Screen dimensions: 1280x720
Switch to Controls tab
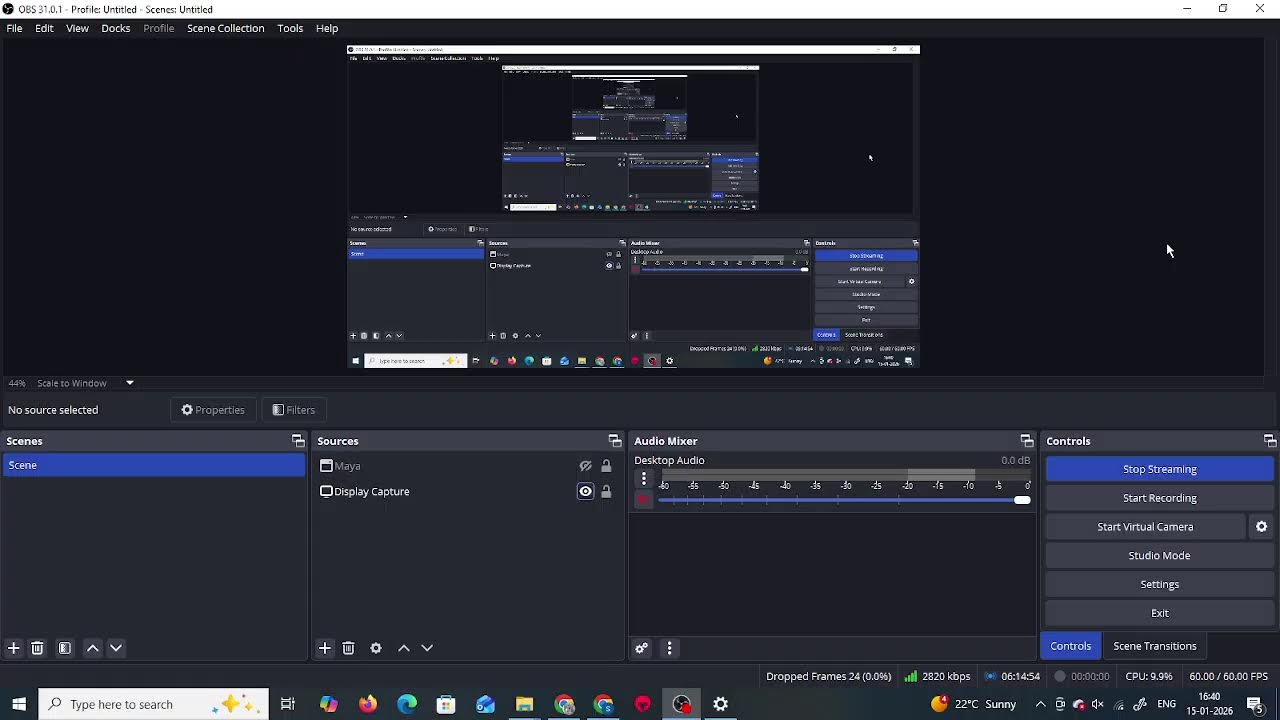[x=1071, y=646]
